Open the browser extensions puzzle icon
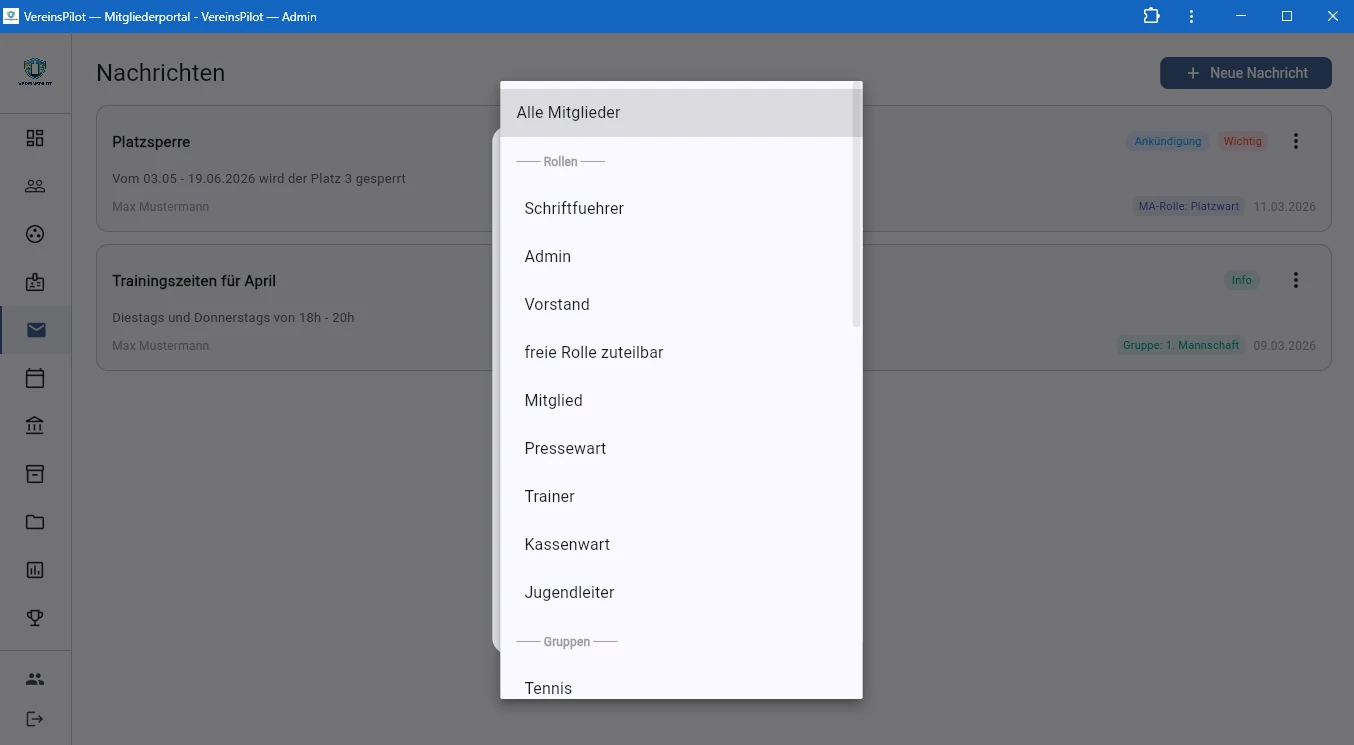The image size is (1354, 745). (1150, 16)
